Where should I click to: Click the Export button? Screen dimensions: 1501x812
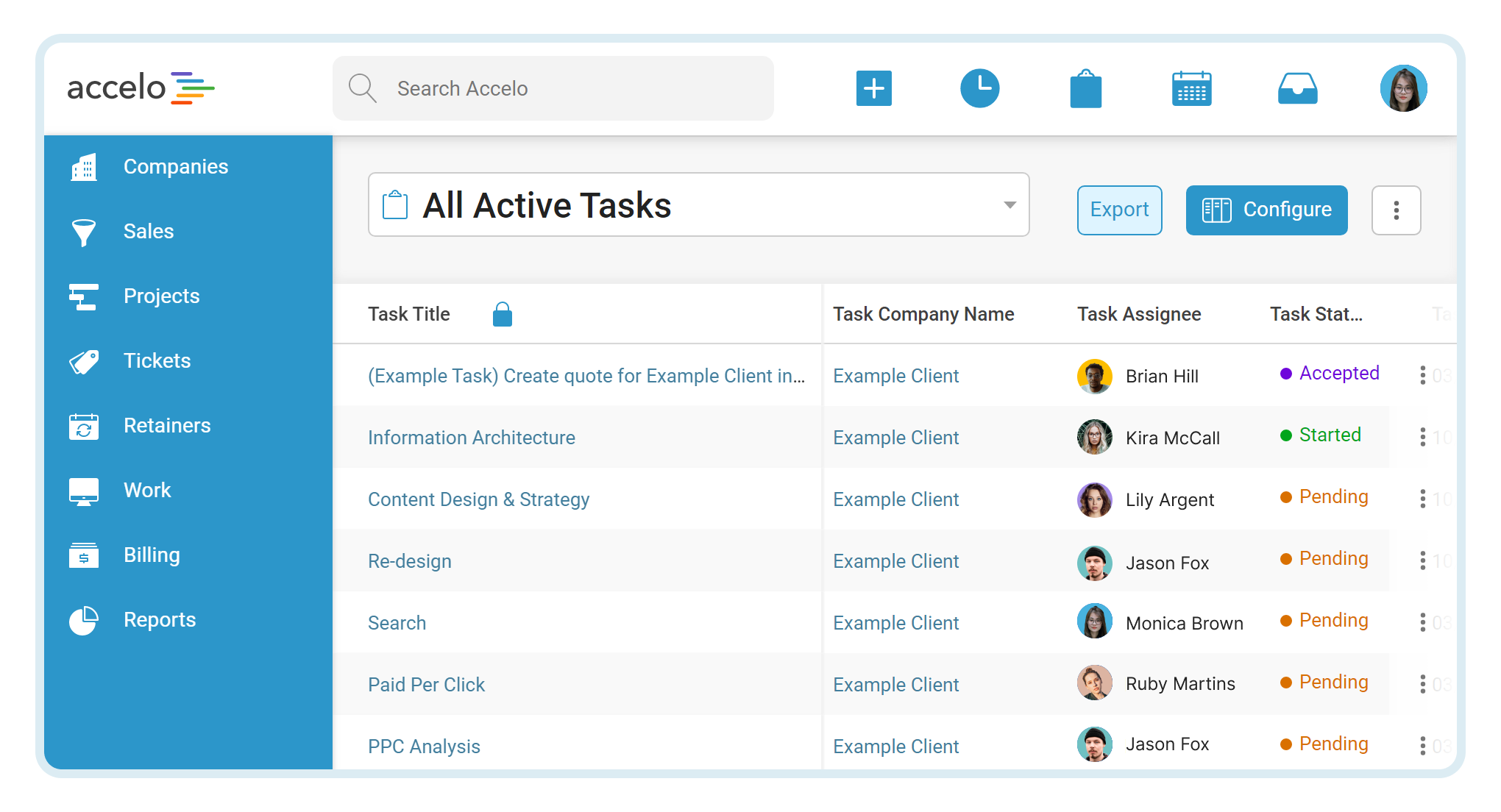1119,210
